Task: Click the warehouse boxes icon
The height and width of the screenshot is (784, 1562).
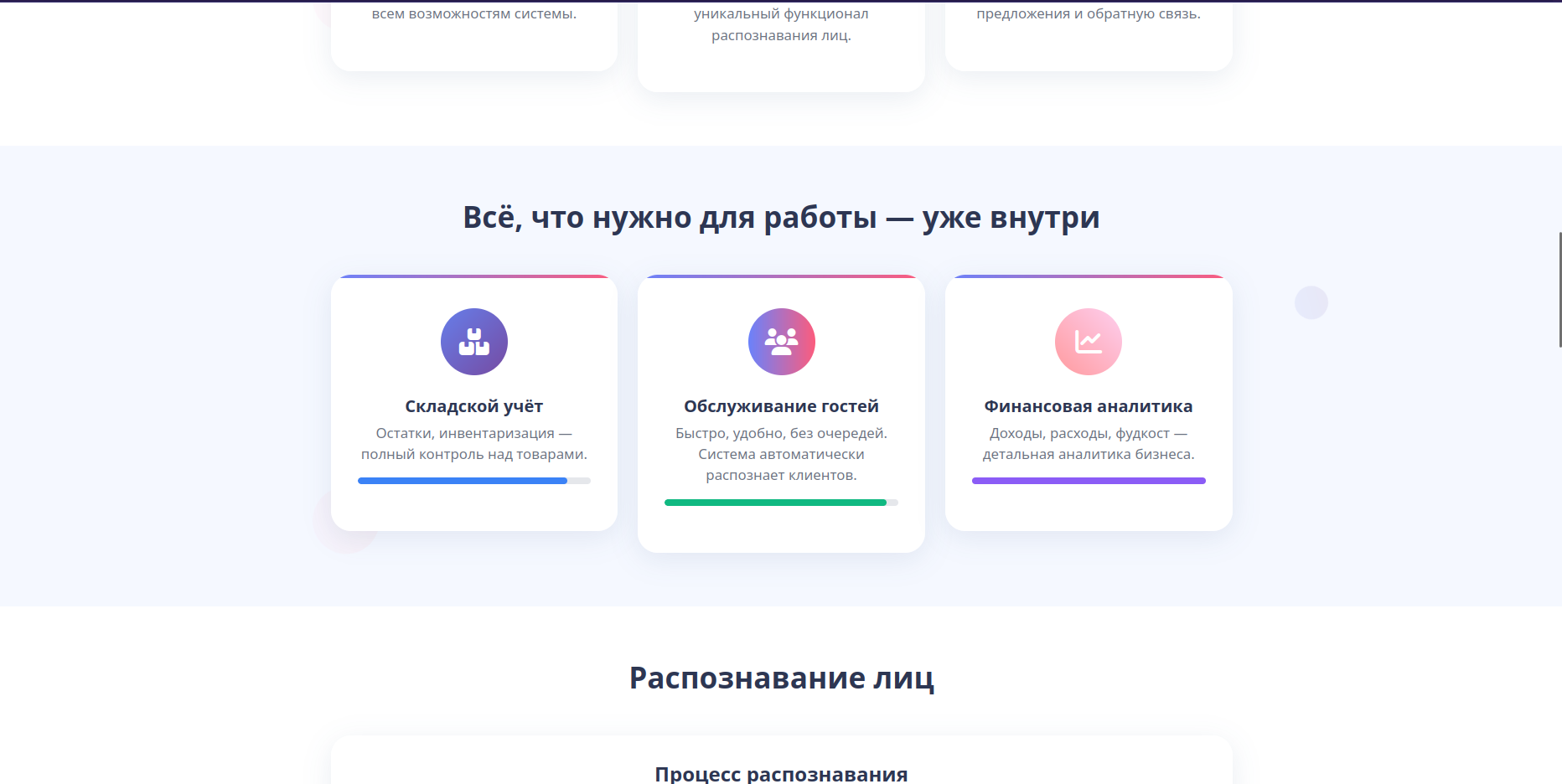Action: click(474, 342)
